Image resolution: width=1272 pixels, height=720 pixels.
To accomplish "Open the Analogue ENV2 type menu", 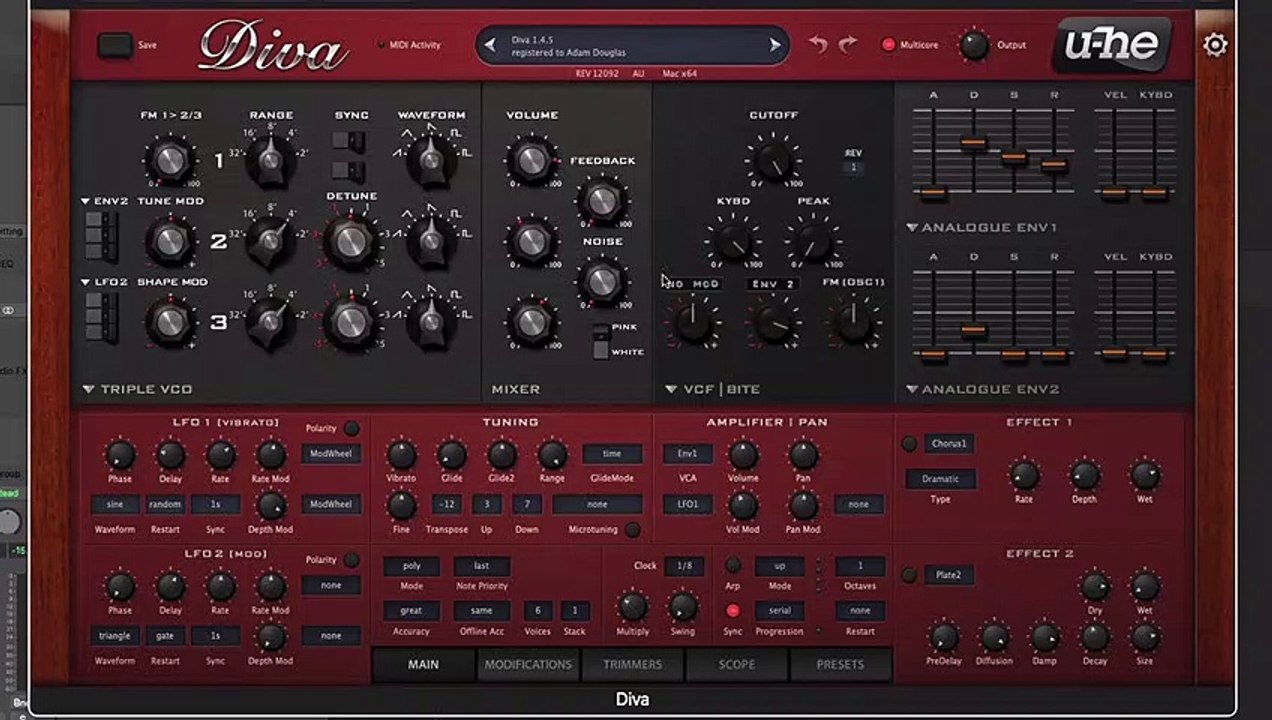I will coord(982,389).
